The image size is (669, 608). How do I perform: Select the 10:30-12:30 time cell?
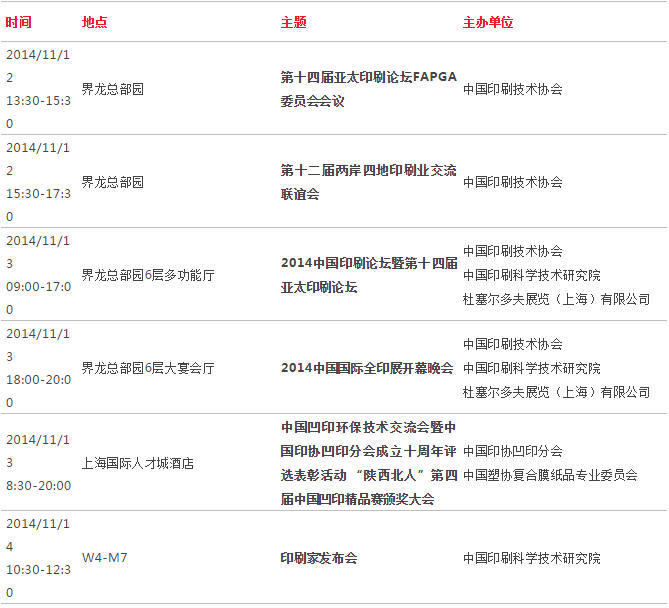point(38,558)
